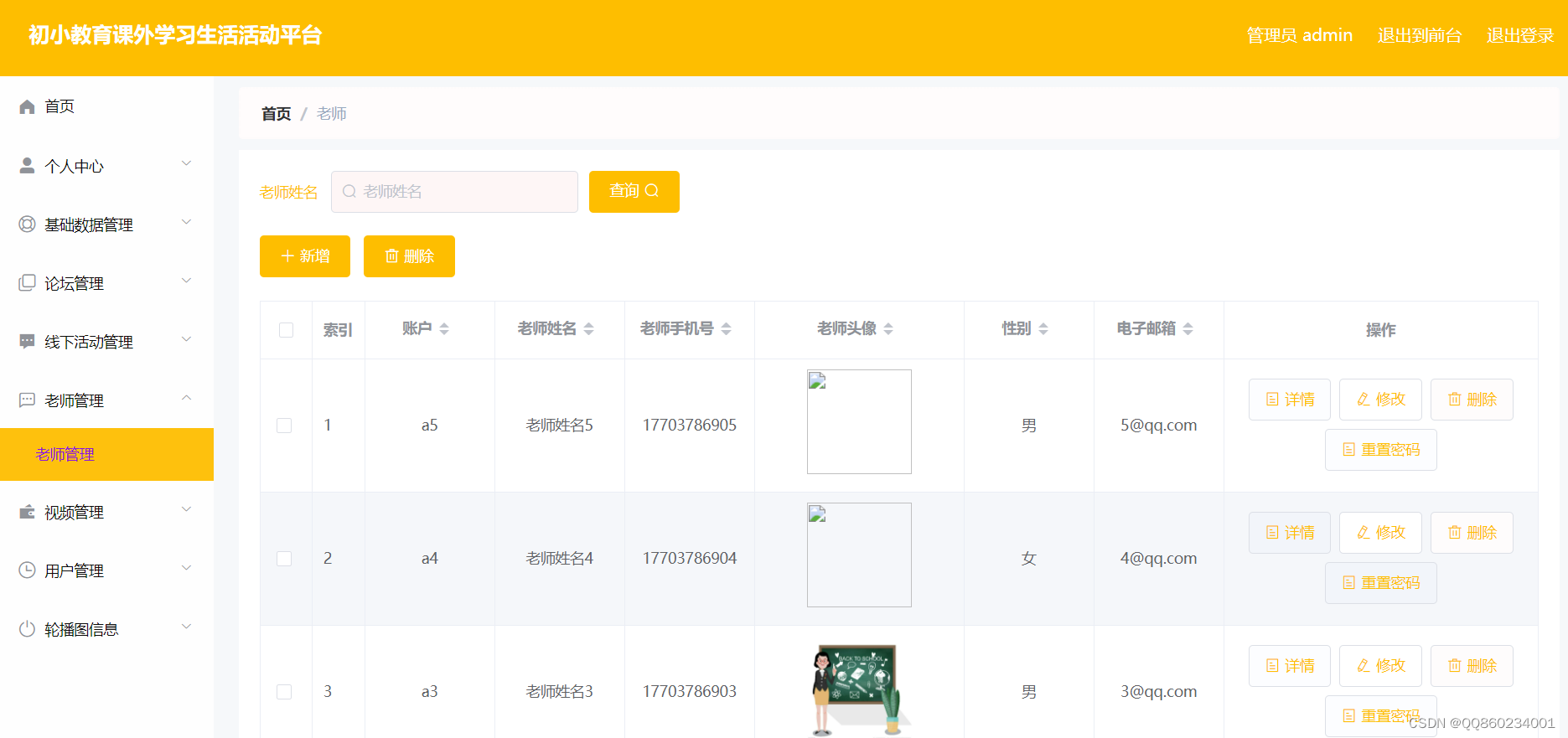Click the power icon beside 轮播图信息
Screen dimensions: 1568x738
pos(27,628)
